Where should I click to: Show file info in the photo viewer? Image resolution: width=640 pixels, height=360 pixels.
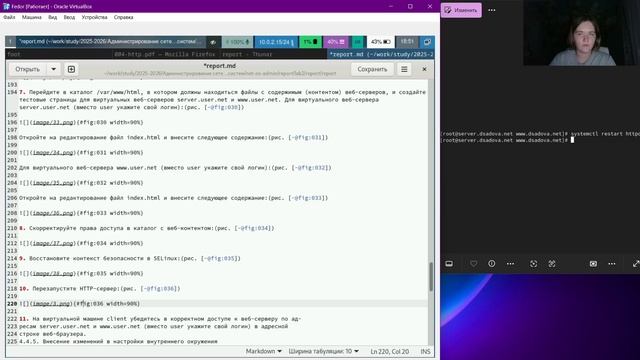tap(491, 264)
